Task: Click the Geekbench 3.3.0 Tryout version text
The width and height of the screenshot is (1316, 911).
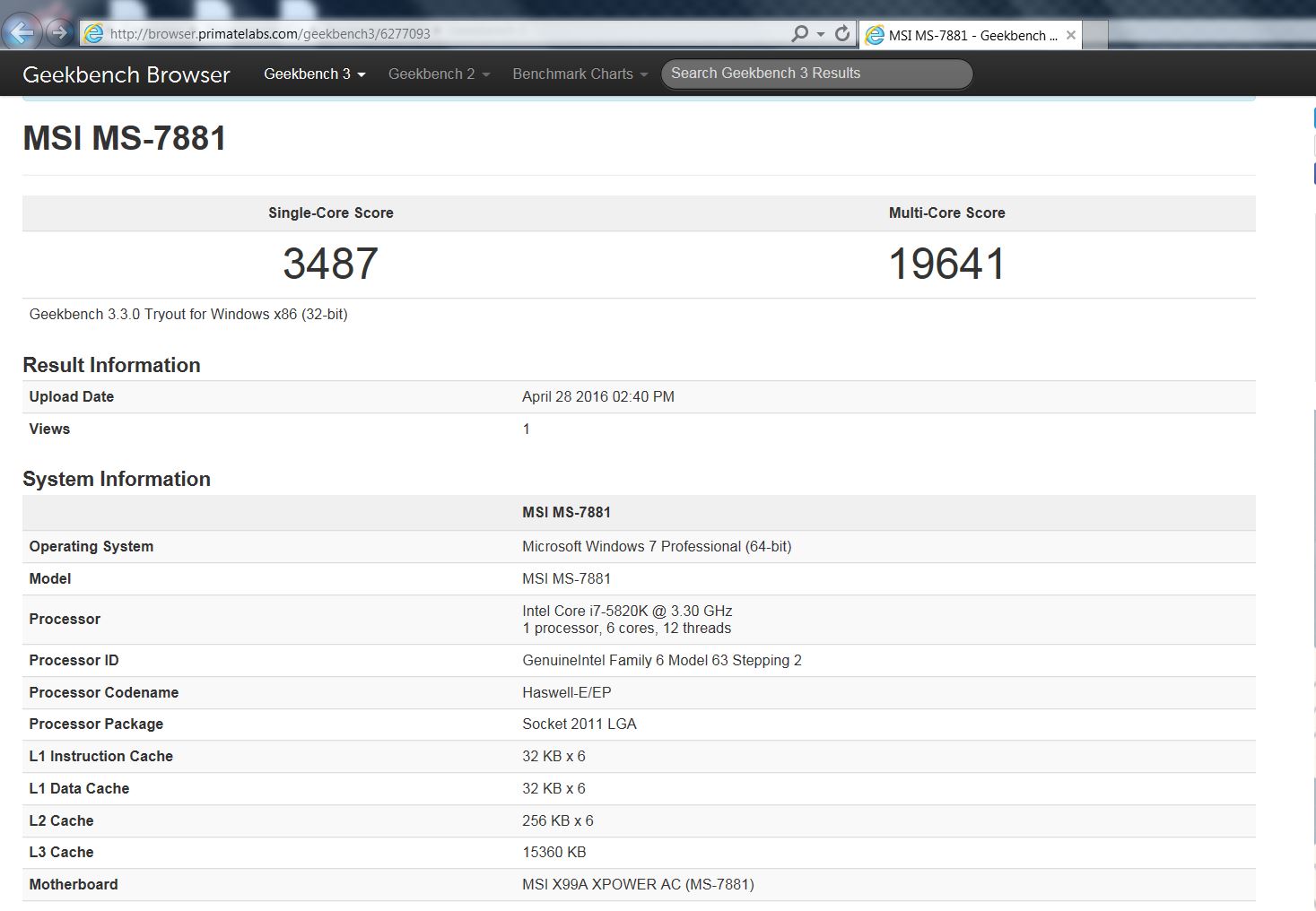Action: pos(188,315)
